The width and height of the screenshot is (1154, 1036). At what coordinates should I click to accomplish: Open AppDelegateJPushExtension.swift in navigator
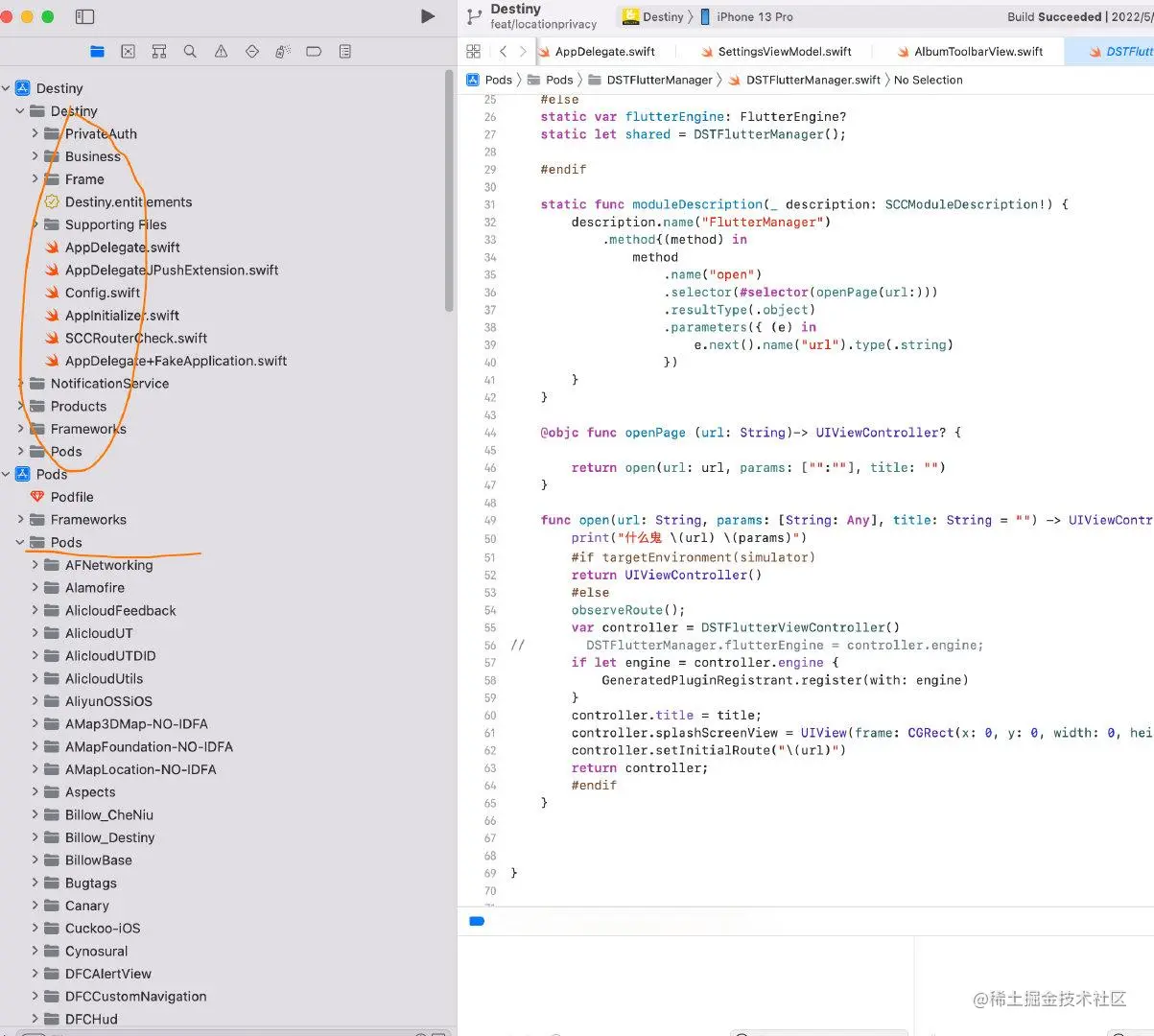pos(172,270)
